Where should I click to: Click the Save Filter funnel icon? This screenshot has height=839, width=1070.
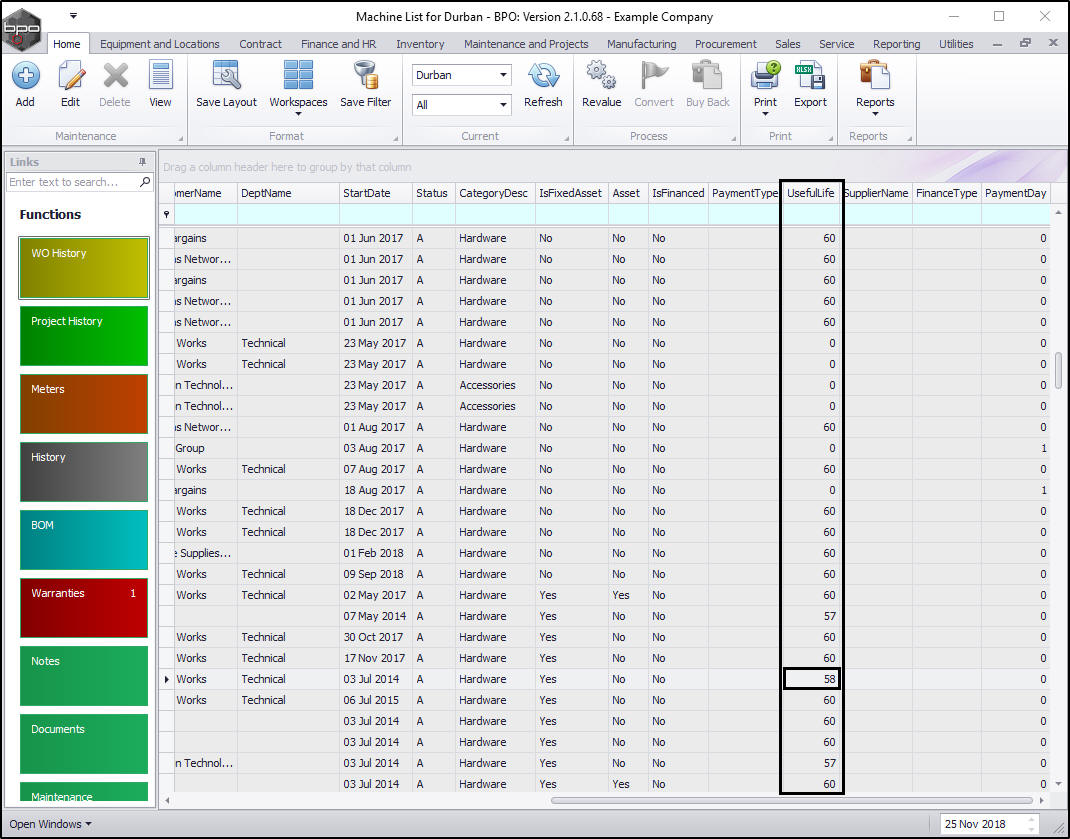click(365, 76)
